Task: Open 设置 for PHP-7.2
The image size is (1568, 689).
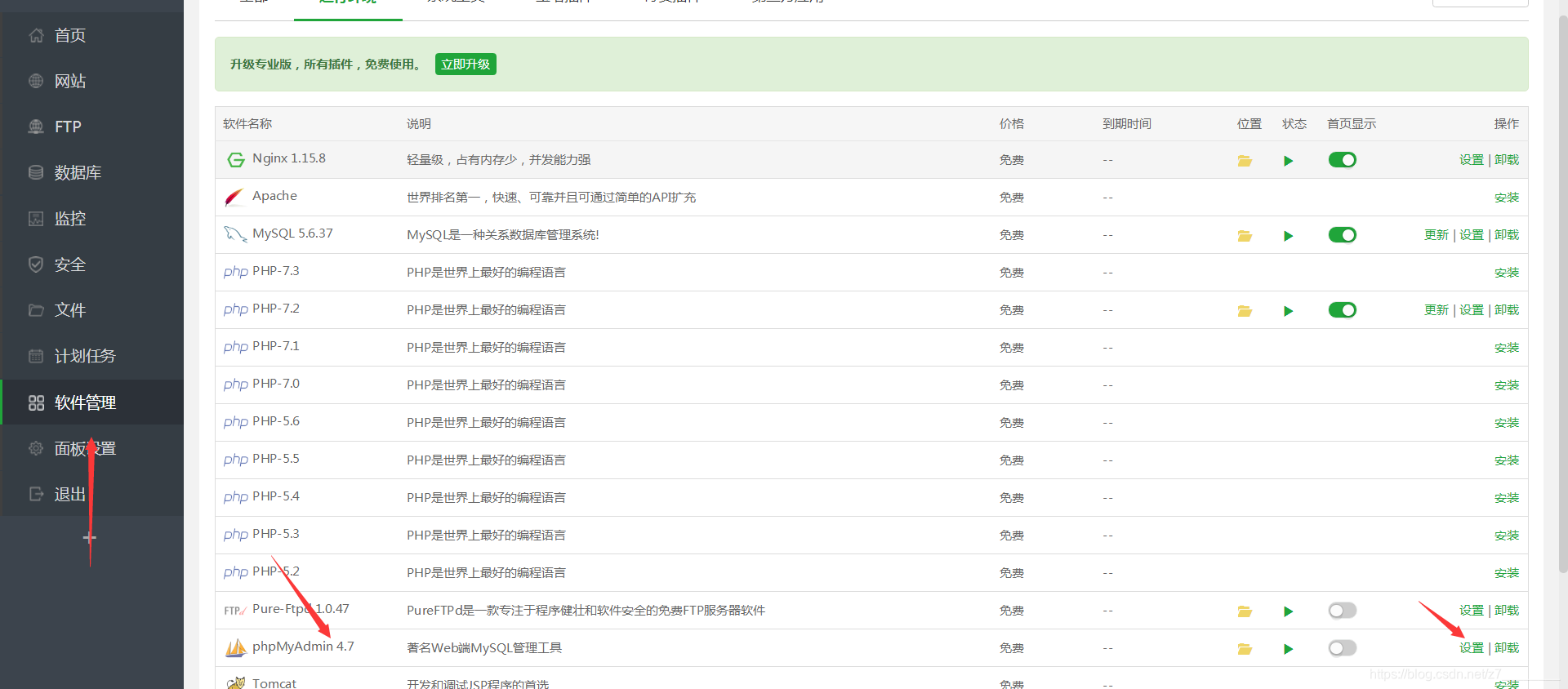Action: pos(1472,310)
